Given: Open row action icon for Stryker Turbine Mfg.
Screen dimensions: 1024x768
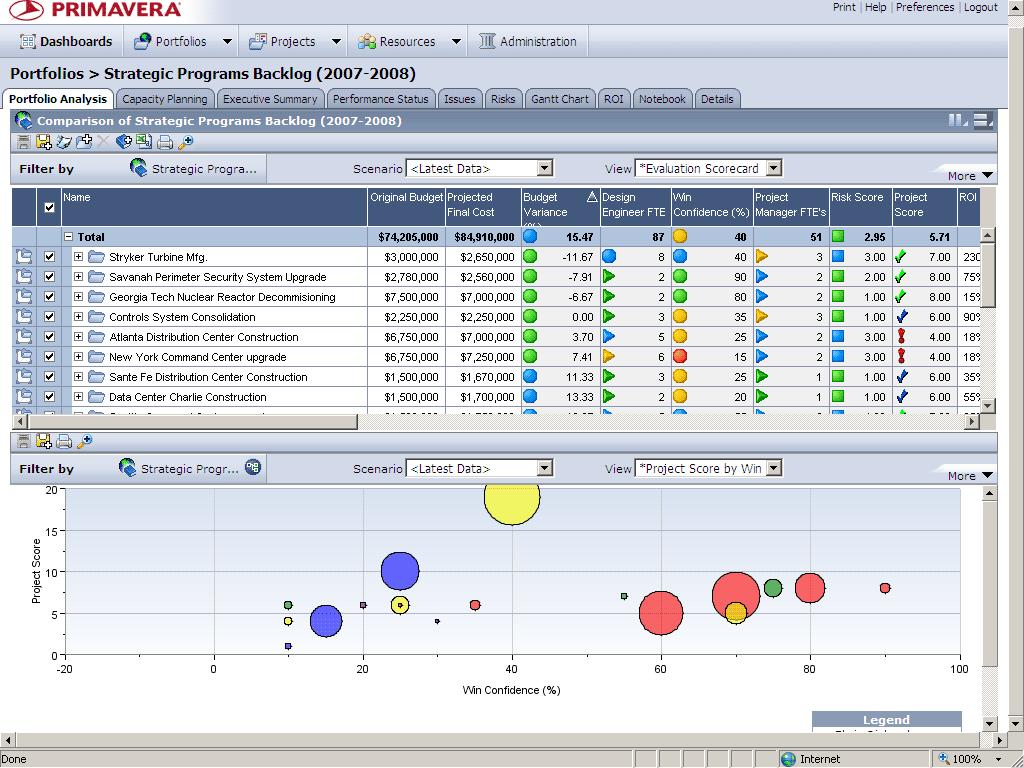Looking at the screenshot, I should pos(24,257).
